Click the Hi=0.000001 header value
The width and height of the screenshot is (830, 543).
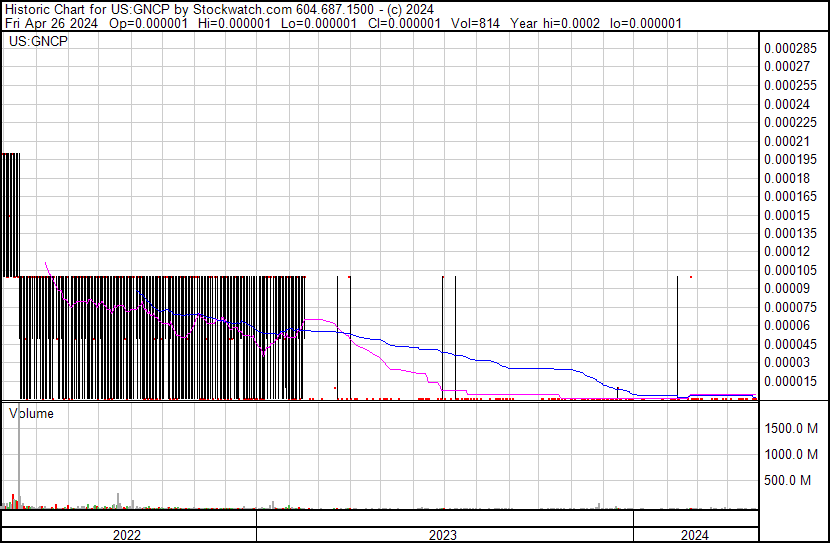point(234,23)
